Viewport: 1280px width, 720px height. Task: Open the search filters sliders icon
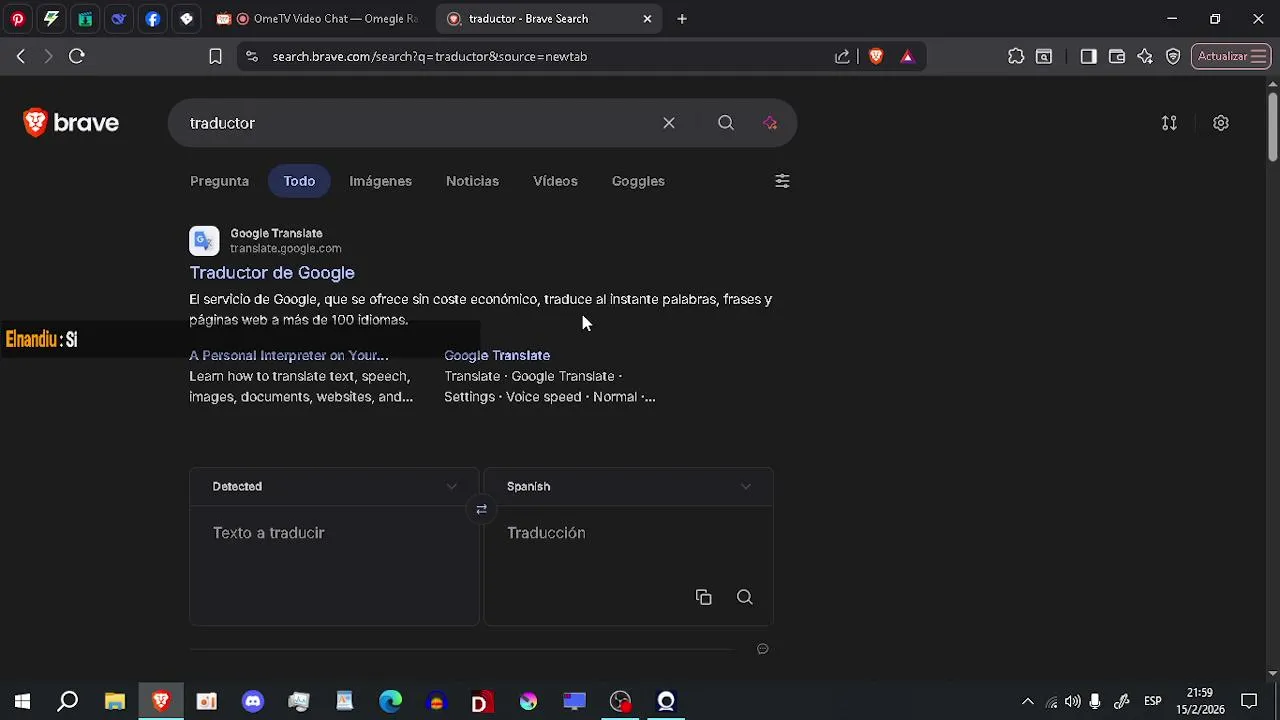pyautogui.click(x=782, y=181)
